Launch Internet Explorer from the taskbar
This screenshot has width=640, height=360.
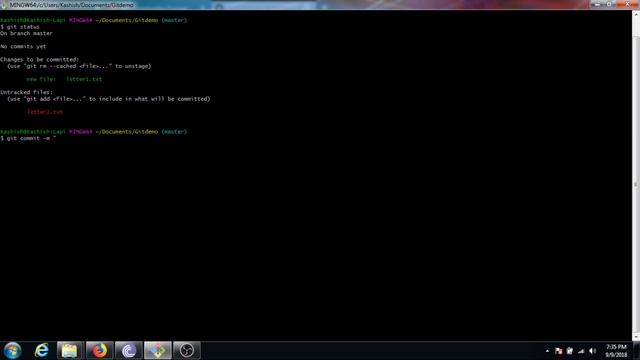point(41,351)
